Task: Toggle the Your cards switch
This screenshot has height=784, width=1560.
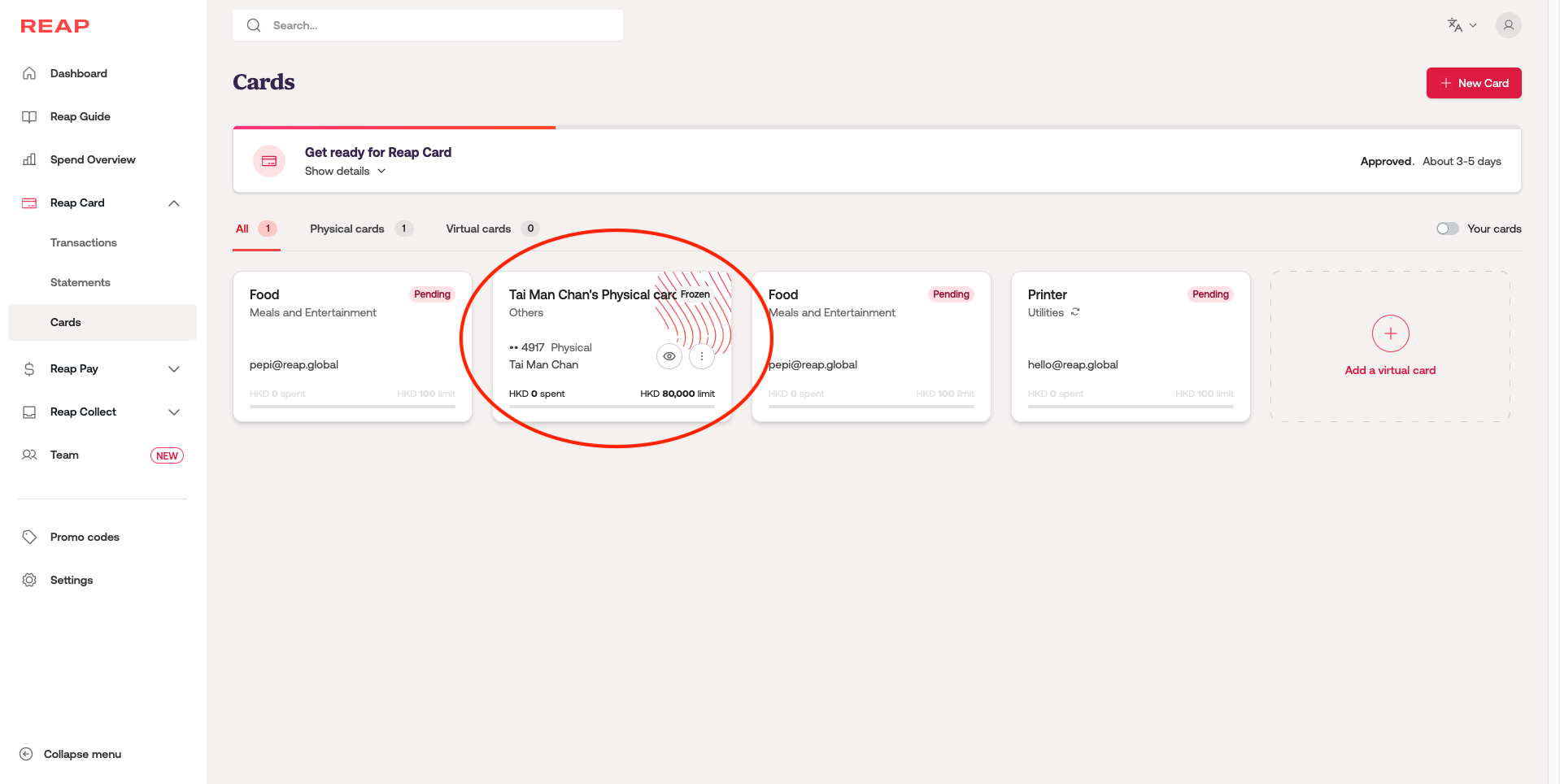Action: coord(1447,229)
